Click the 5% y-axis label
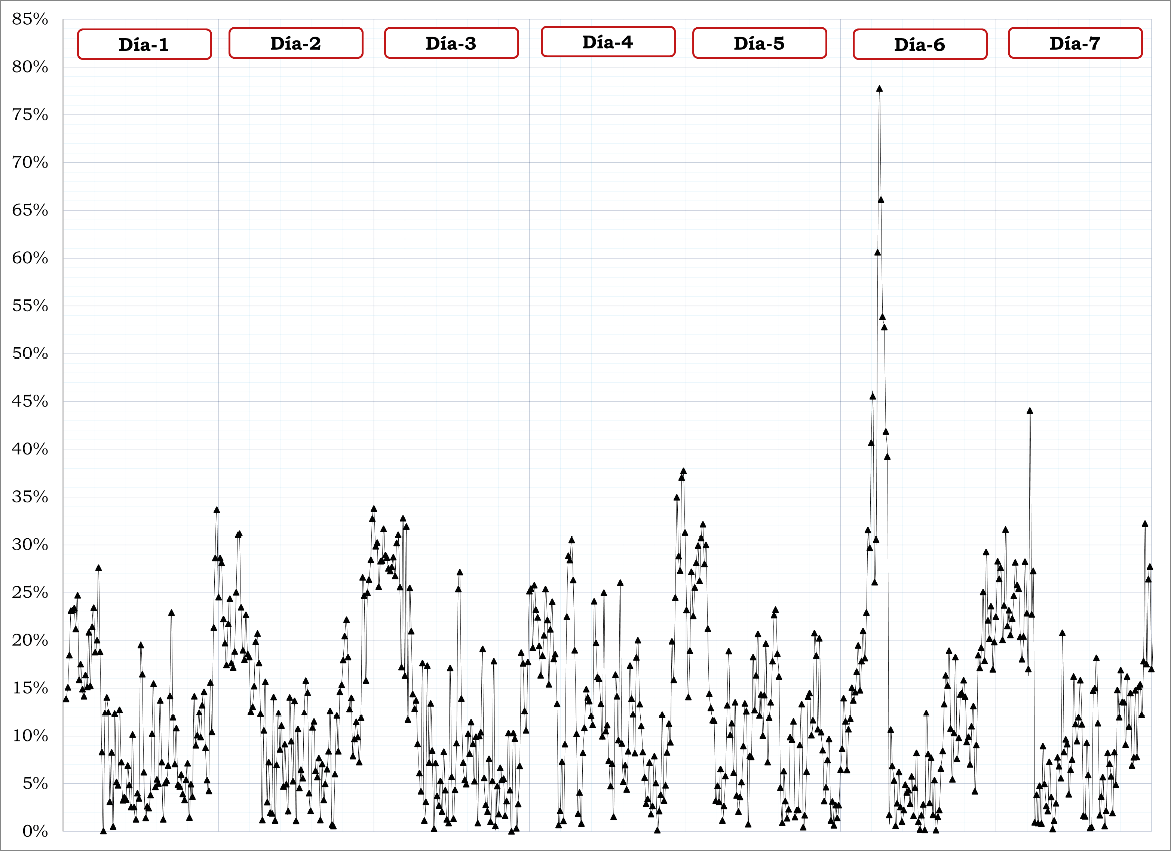 pyautogui.click(x=34, y=783)
